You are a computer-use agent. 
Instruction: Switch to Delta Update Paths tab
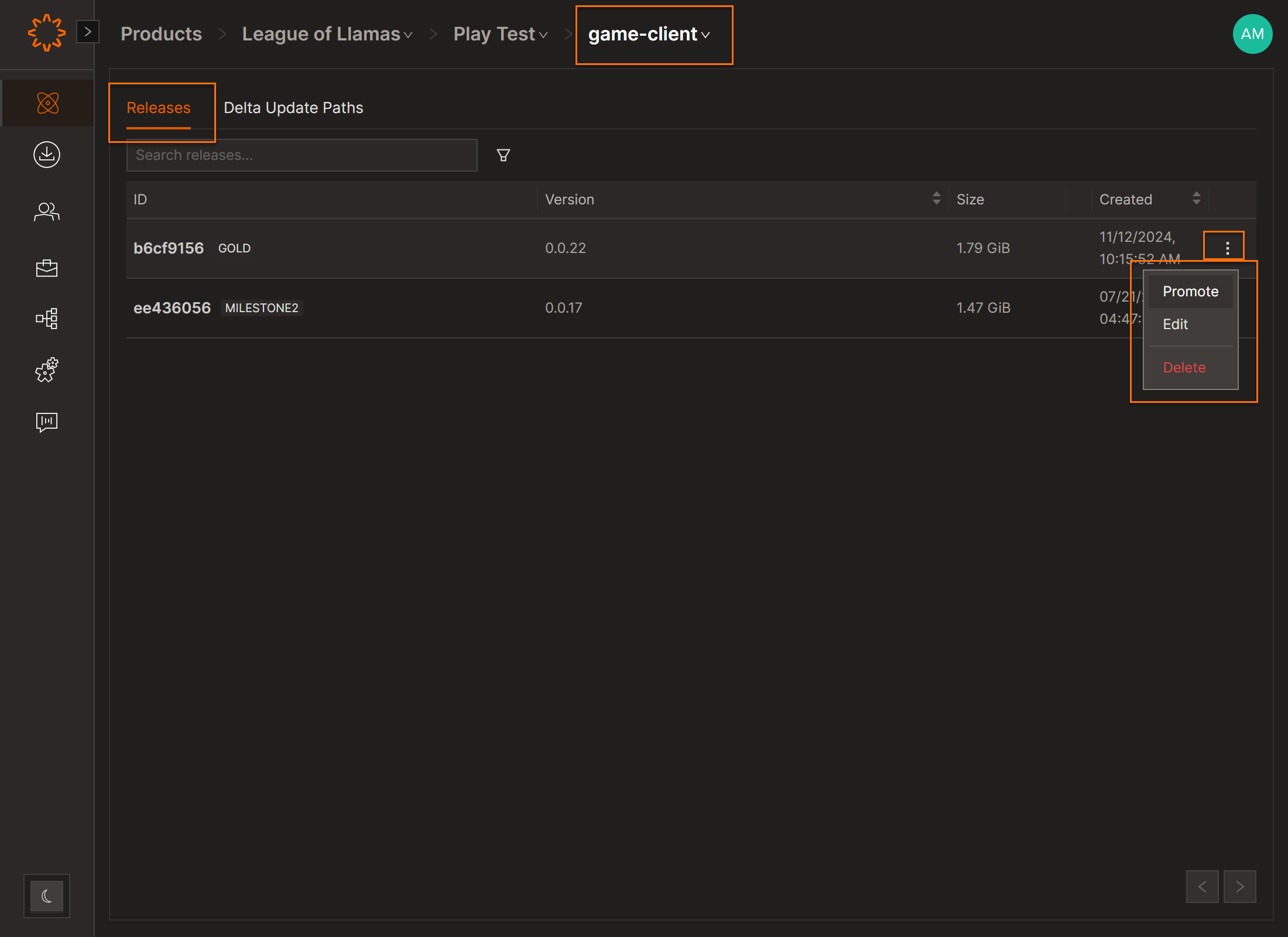[x=293, y=108]
